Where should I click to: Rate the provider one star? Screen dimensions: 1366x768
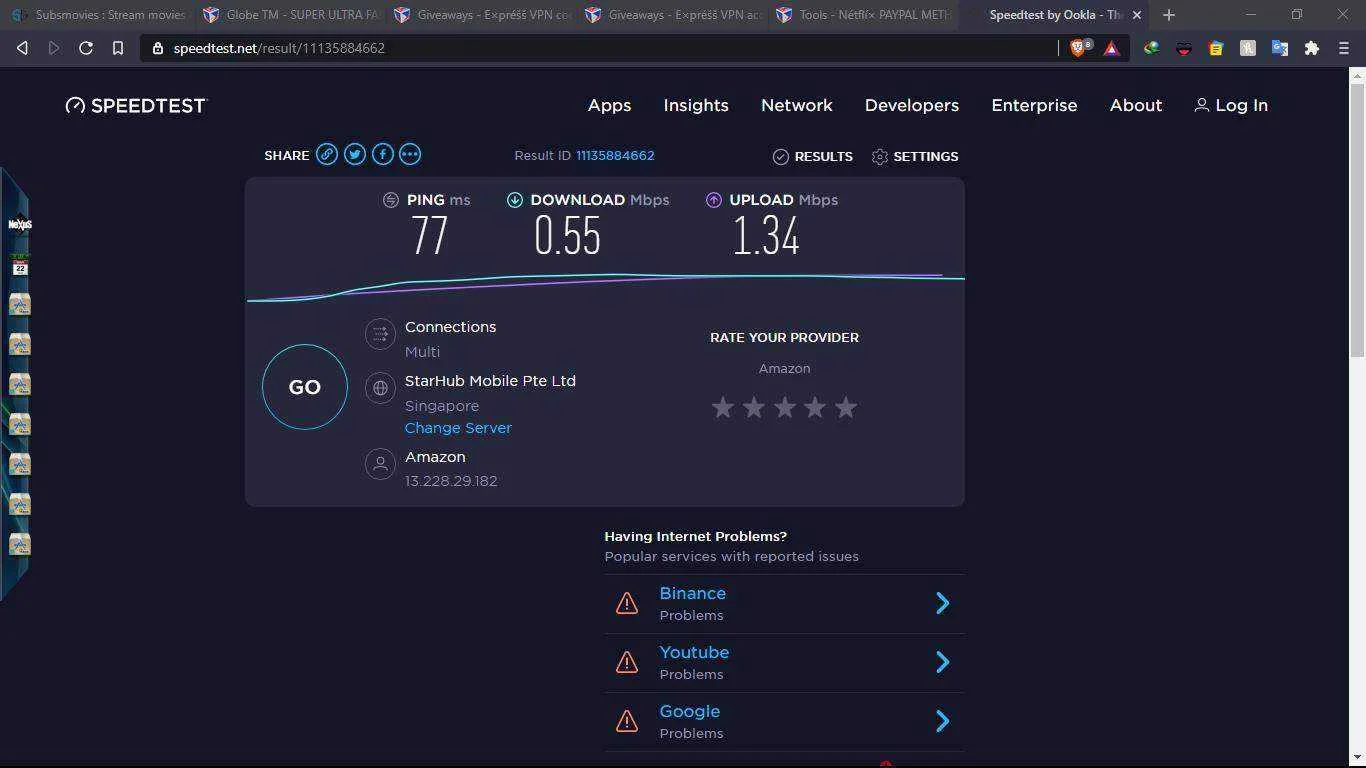723,407
